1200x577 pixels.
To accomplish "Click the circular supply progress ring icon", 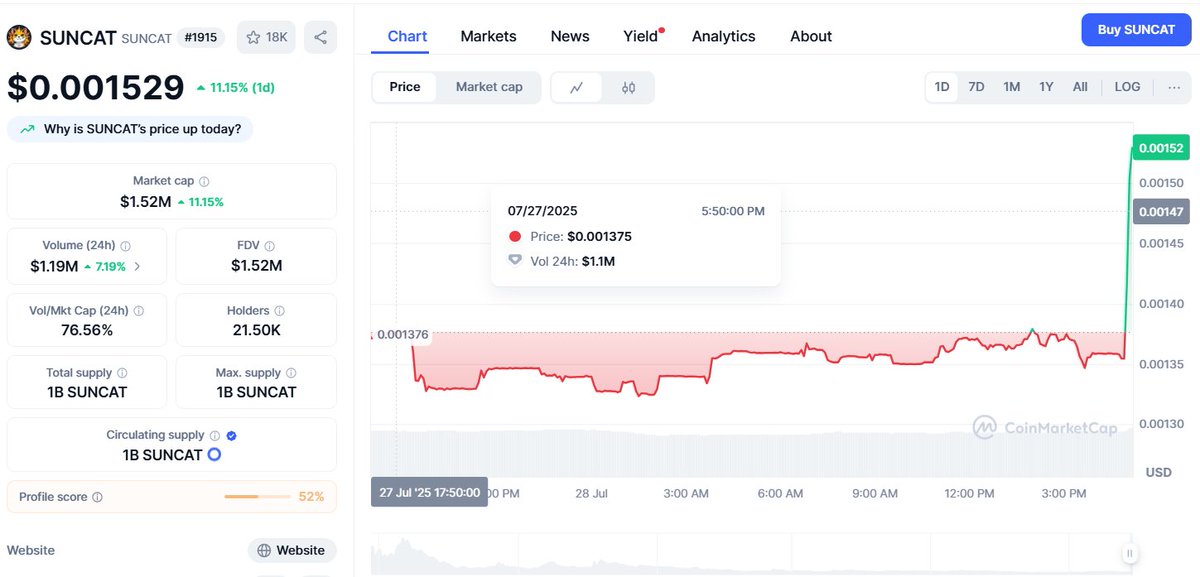I will 213,455.
